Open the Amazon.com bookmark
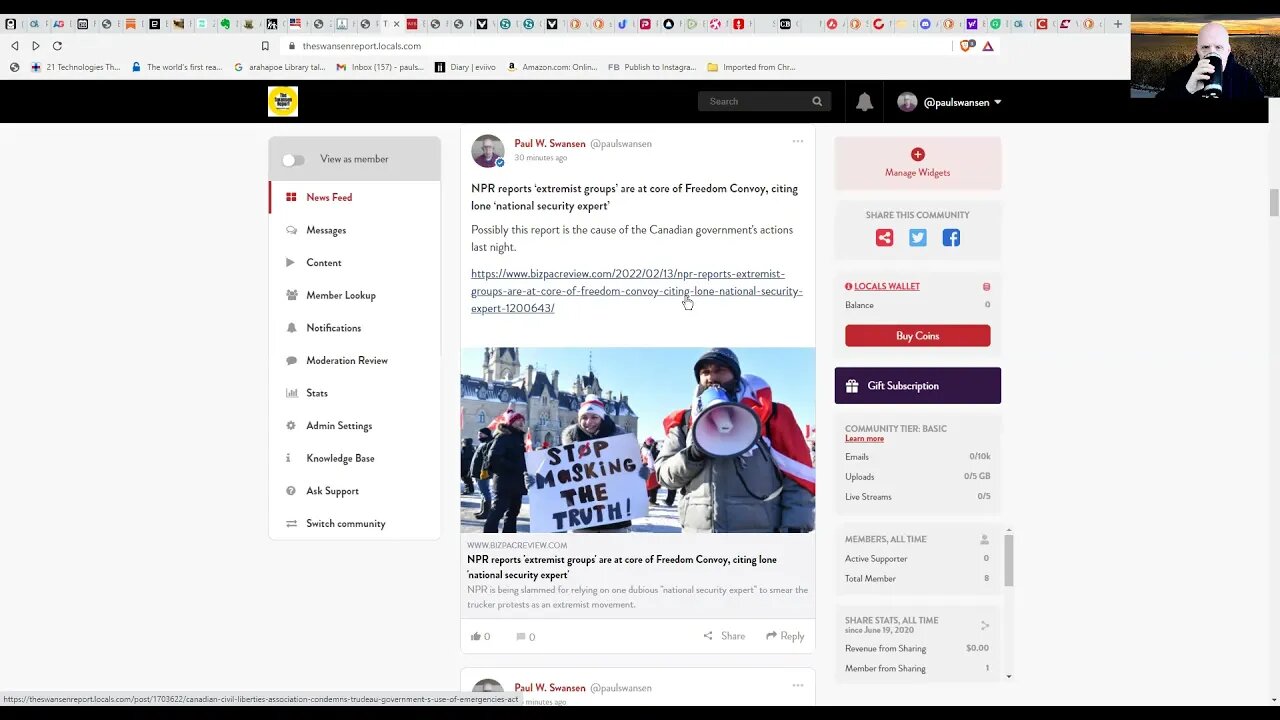 tap(552, 67)
